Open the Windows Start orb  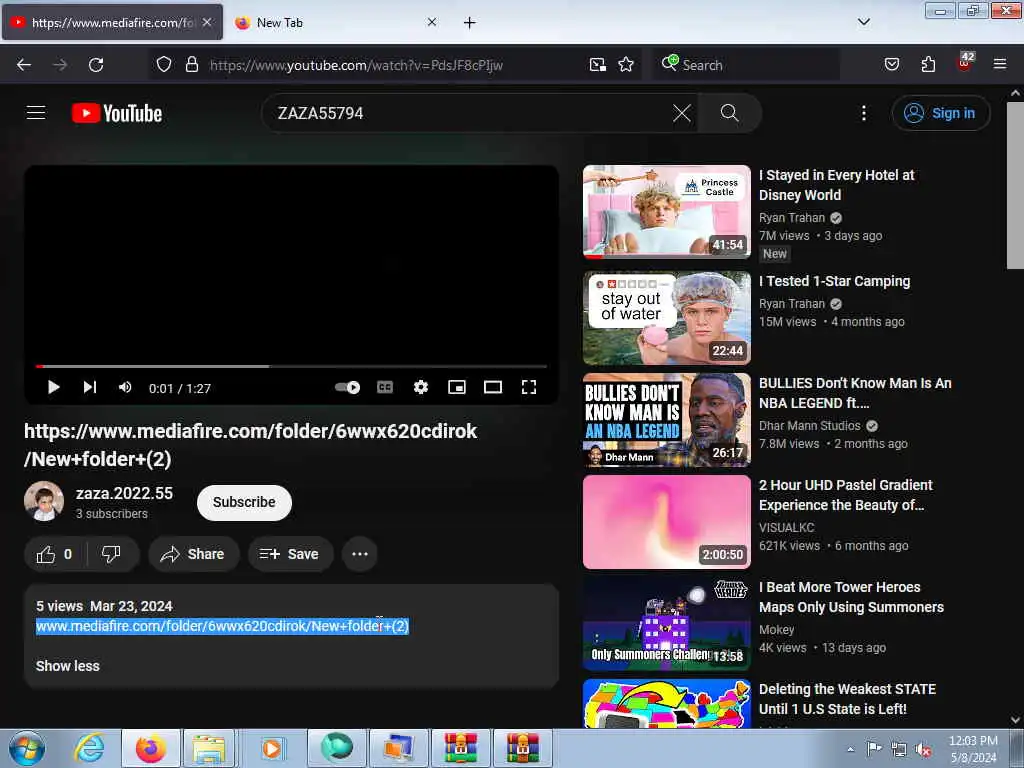click(27, 748)
